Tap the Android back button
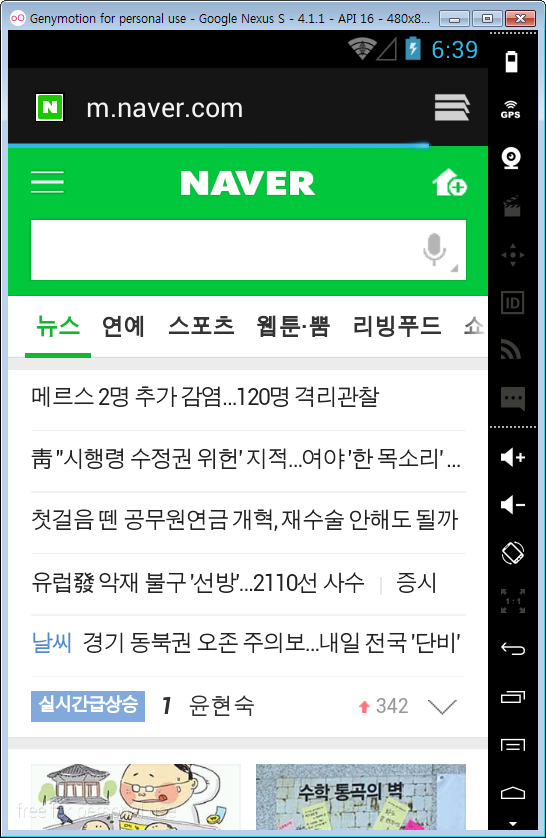 tap(513, 649)
